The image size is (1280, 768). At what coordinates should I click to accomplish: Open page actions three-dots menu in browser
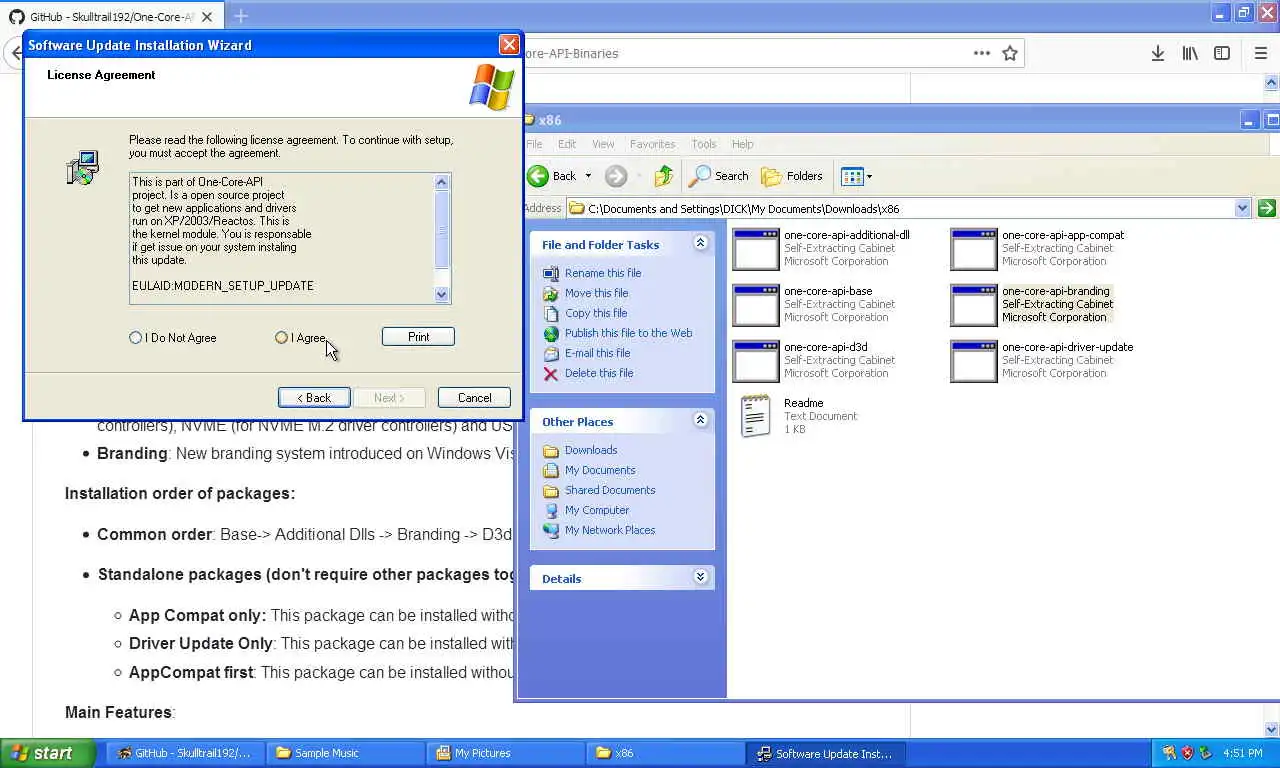click(982, 53)
